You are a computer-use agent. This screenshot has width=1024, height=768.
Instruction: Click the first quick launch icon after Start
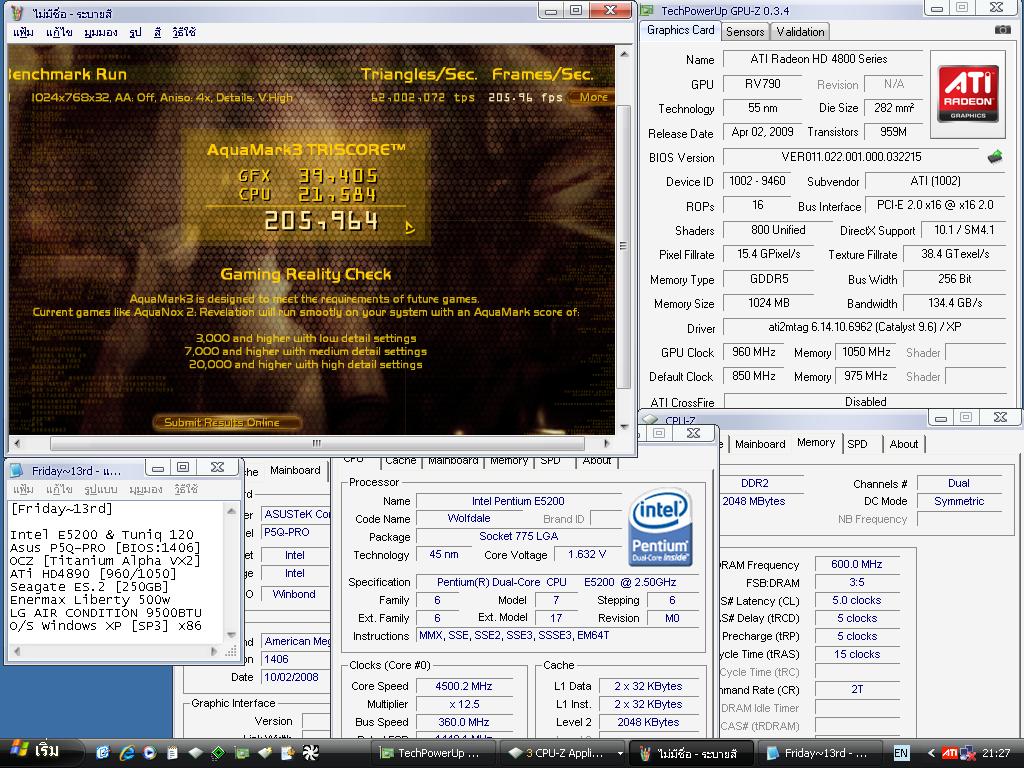(103, 752)
